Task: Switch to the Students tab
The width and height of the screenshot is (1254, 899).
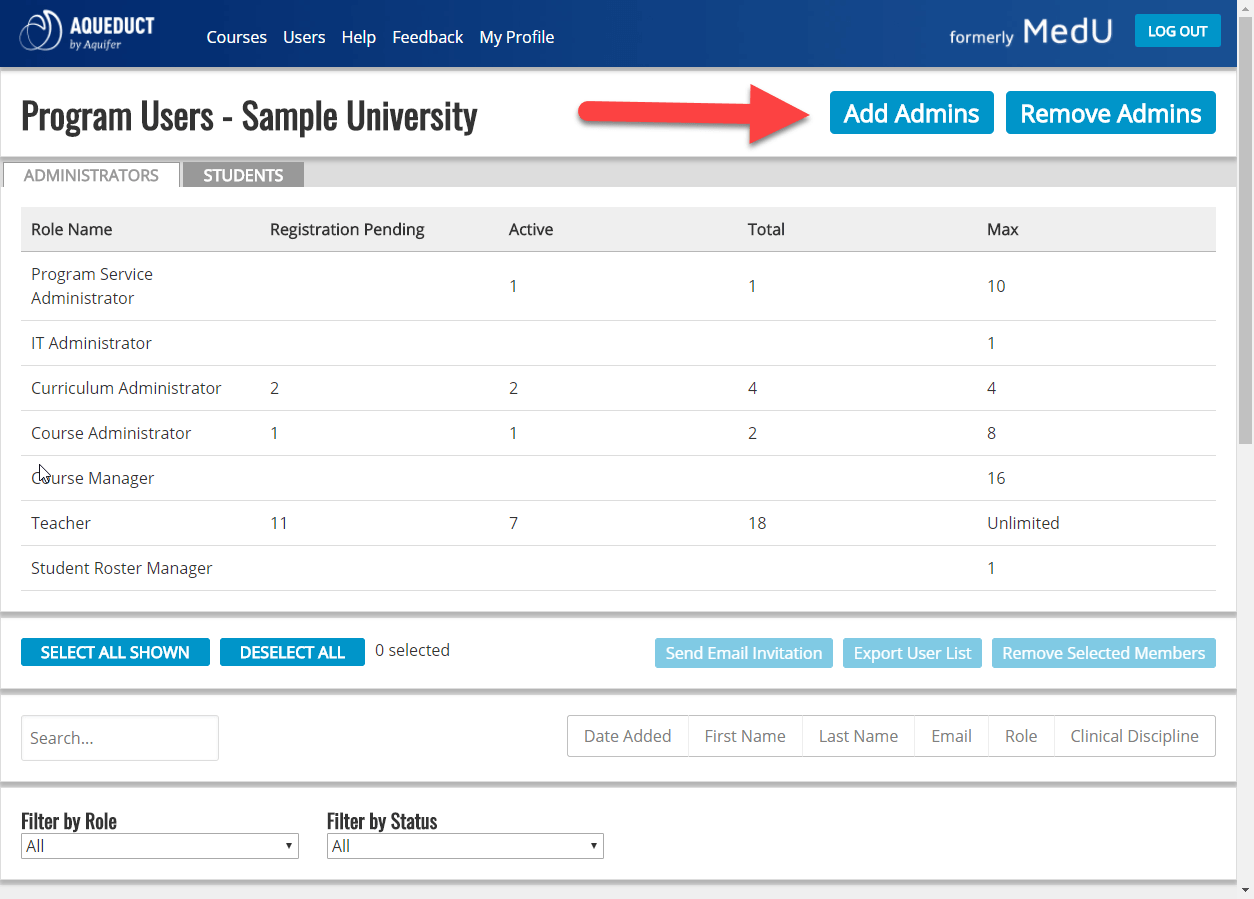Action: pos(243,175)
